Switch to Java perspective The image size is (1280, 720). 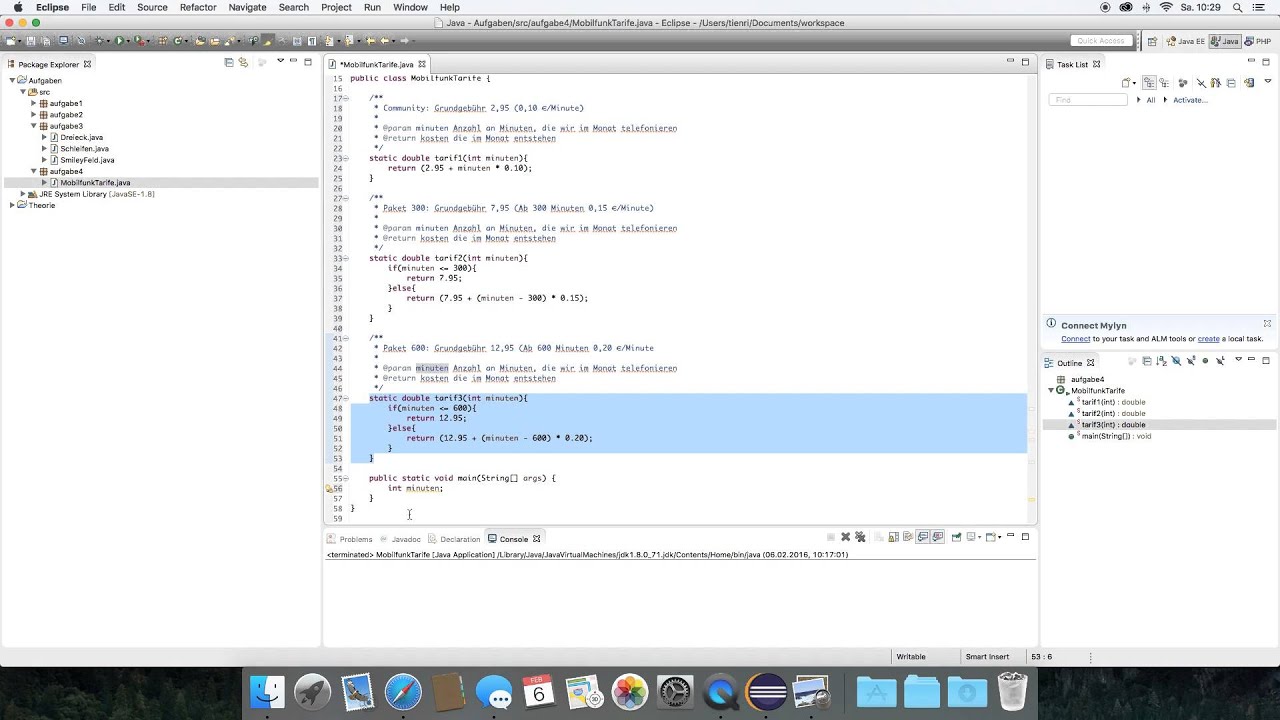[1225, 41]
